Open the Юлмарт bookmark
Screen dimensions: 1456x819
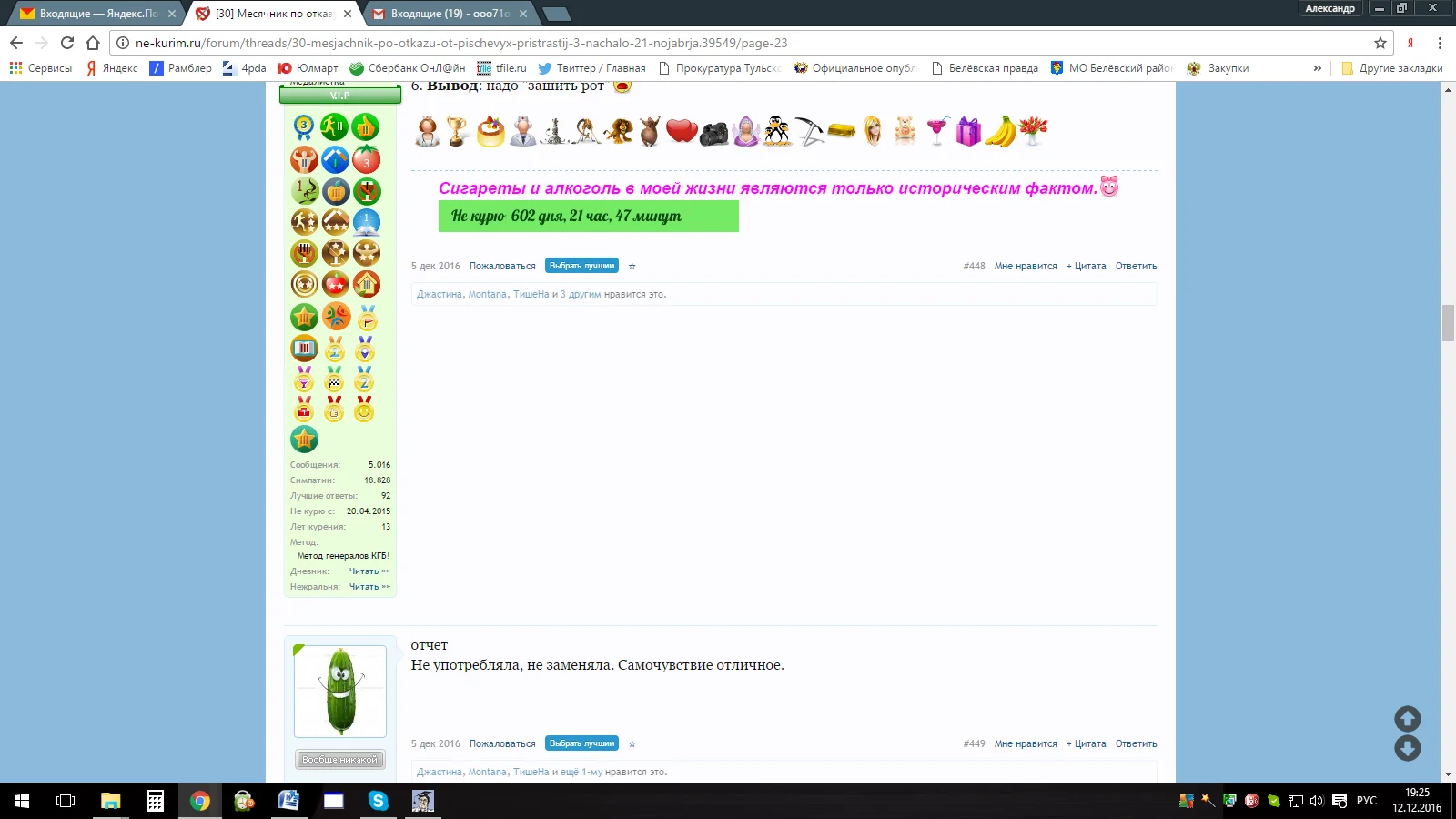point(308,68)
